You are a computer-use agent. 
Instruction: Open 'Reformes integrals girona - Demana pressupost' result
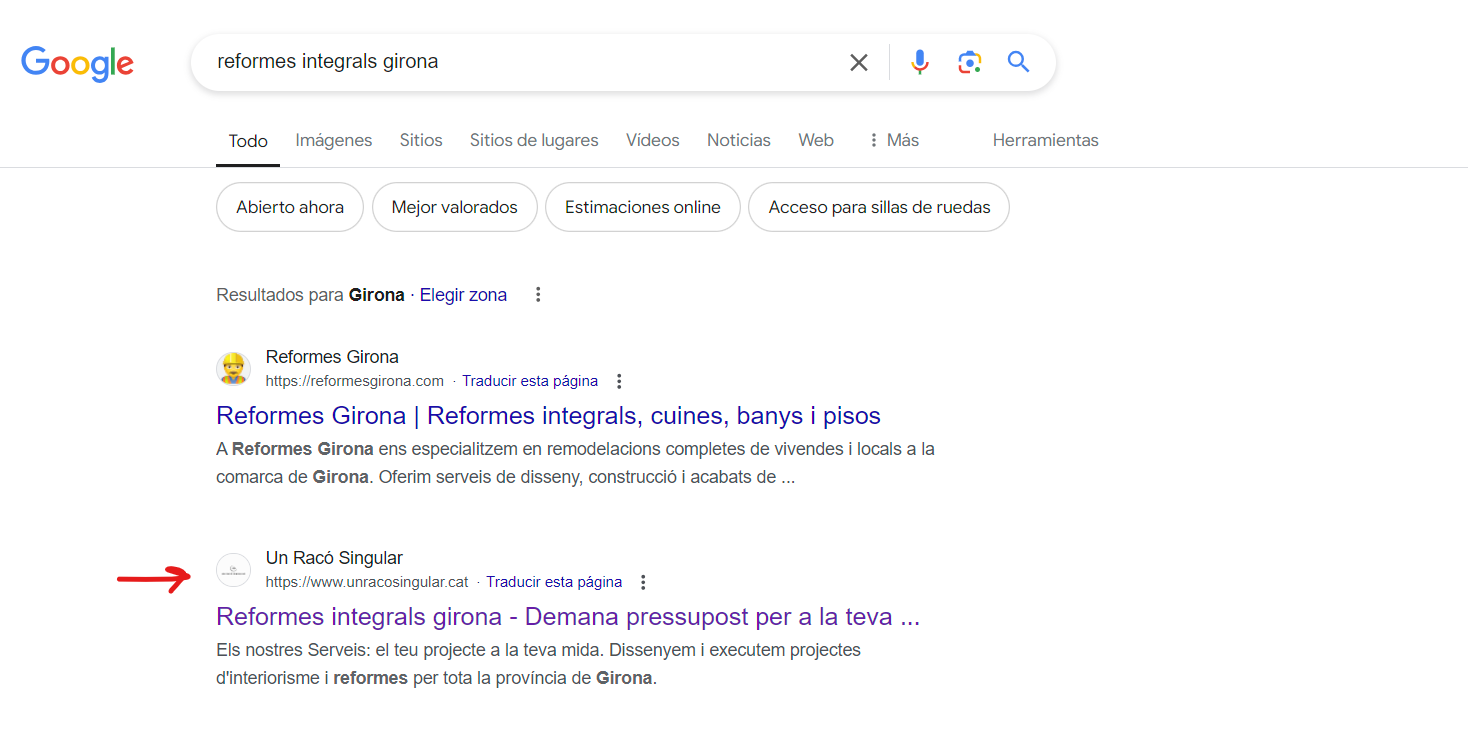(568, 616)
